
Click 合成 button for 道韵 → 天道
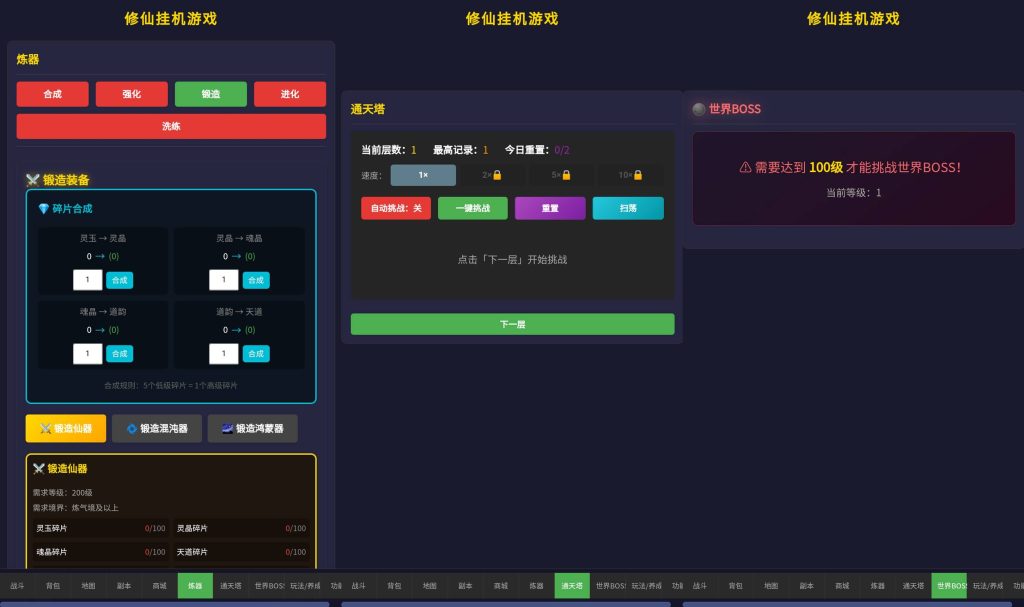point(256,353)
